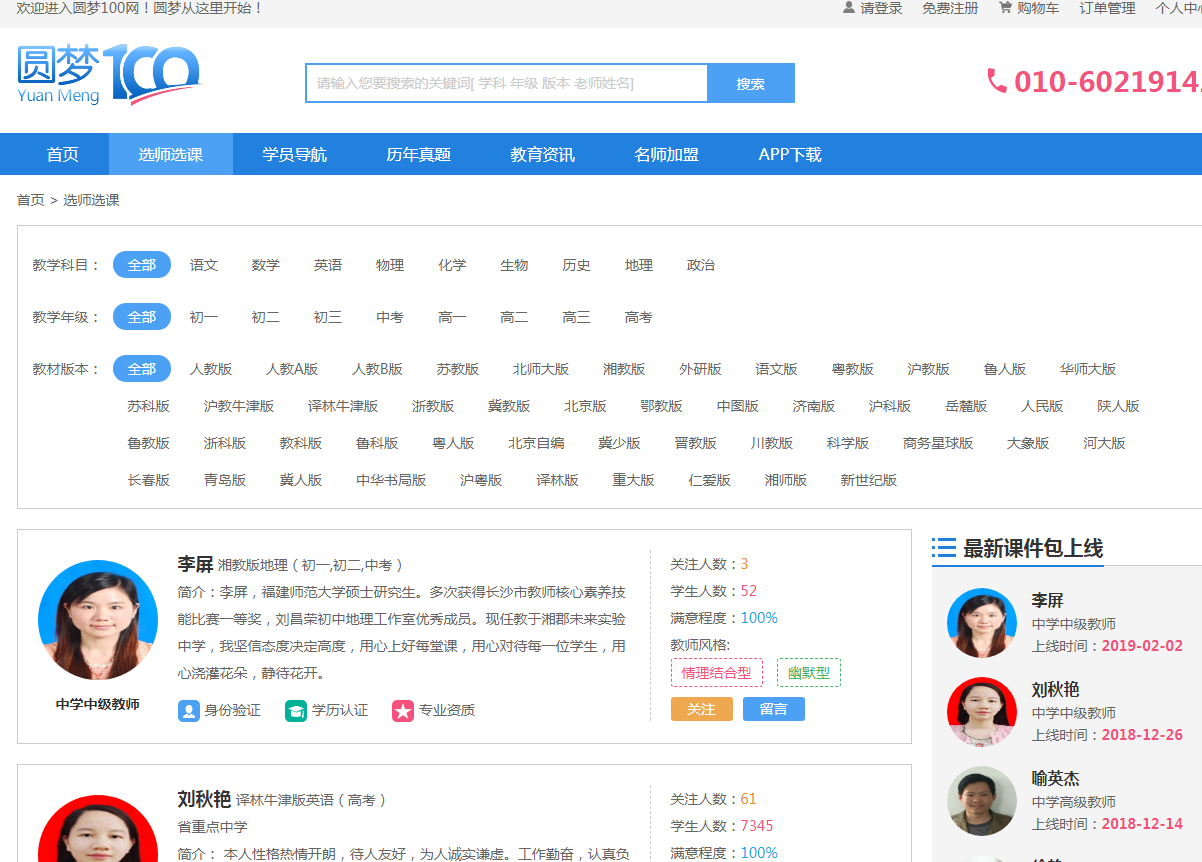Filter subject by 政治

pyautogui.click(x=701, y=265)
